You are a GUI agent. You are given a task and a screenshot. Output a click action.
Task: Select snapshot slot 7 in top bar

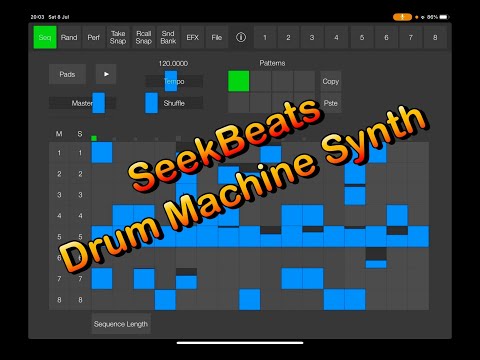pos(411,37)
